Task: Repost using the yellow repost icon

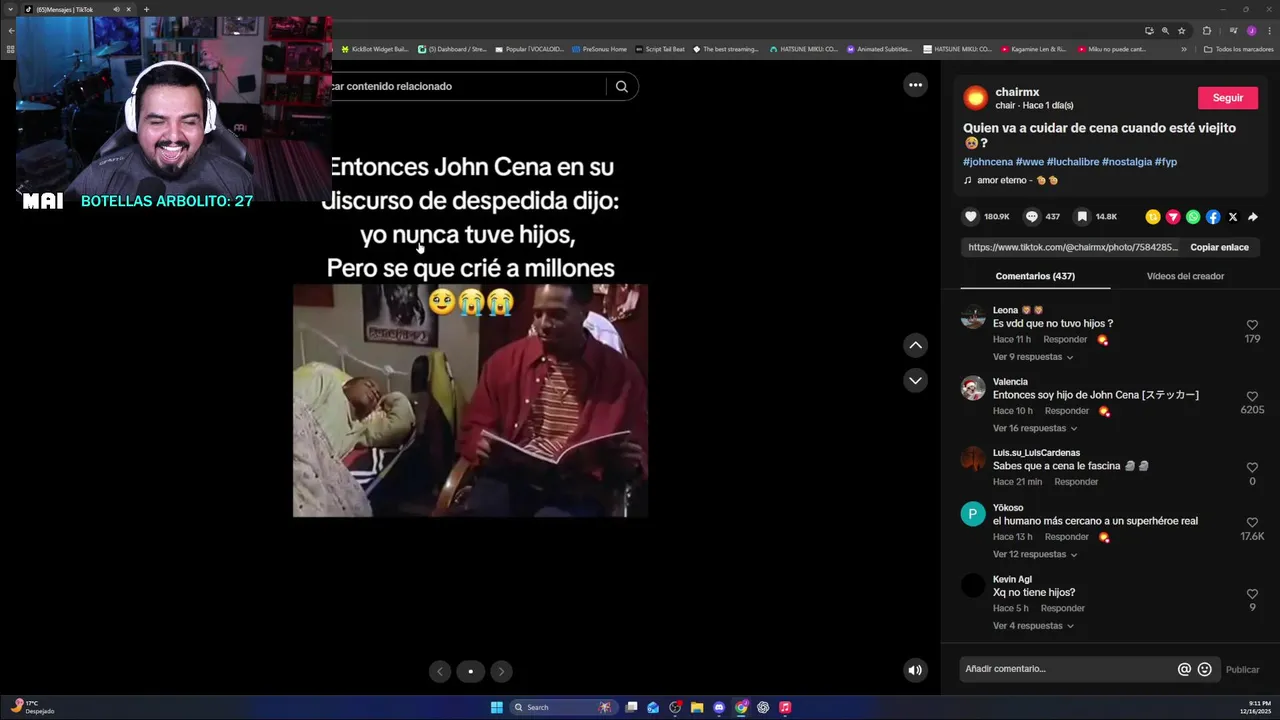Action: [x=1153, y=216]
